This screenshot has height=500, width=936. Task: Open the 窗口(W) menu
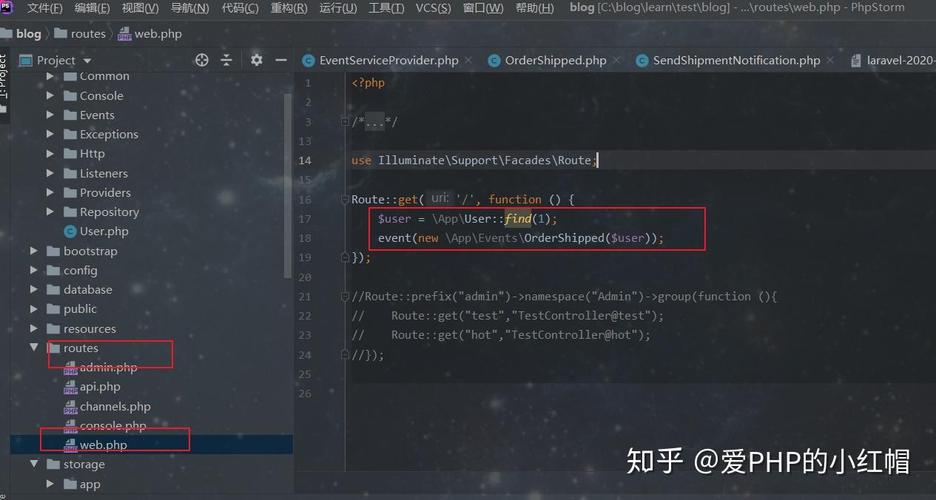coord(483,8)
